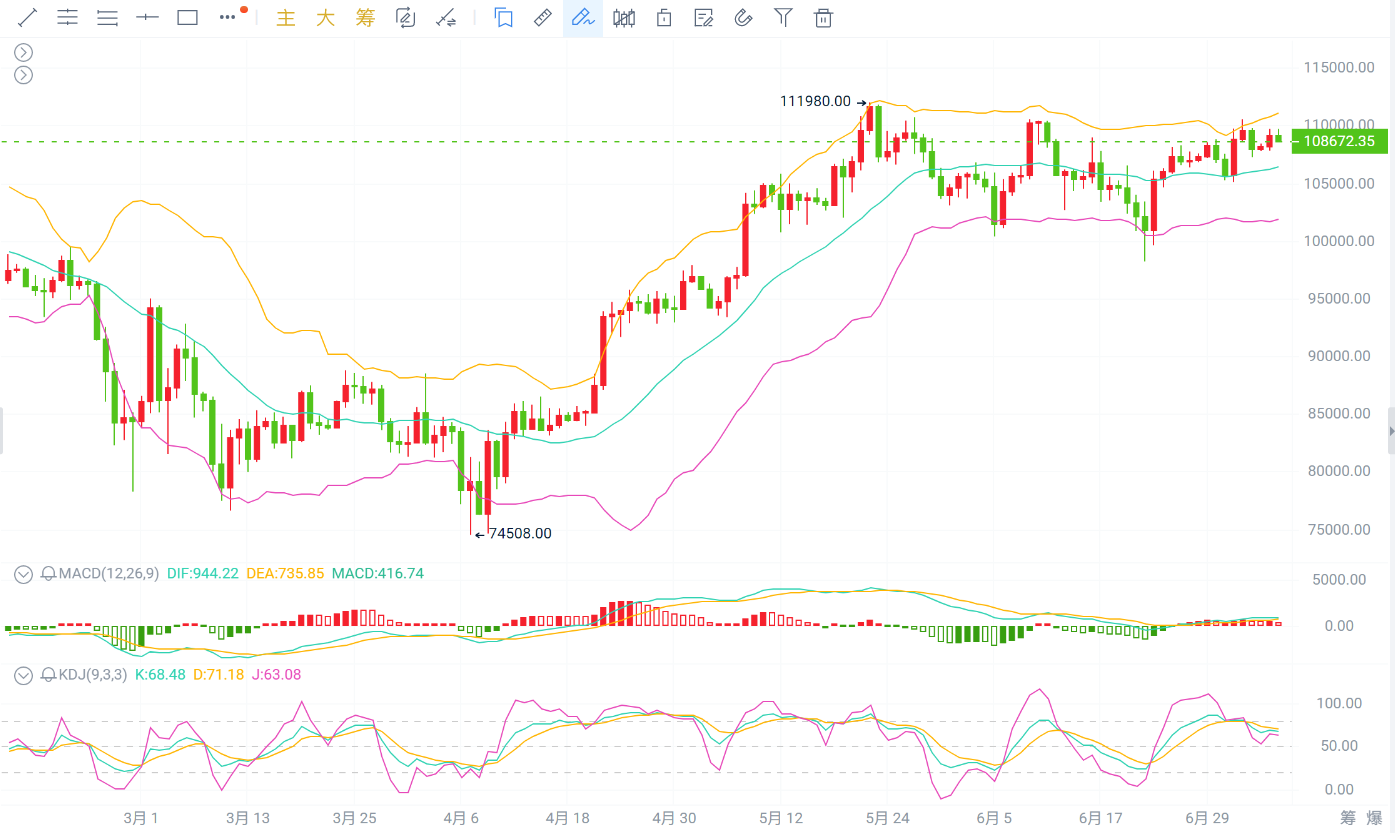The image size is (1395, 833).
Task: Select the ruler measure tool
Action: coord(543,17)
